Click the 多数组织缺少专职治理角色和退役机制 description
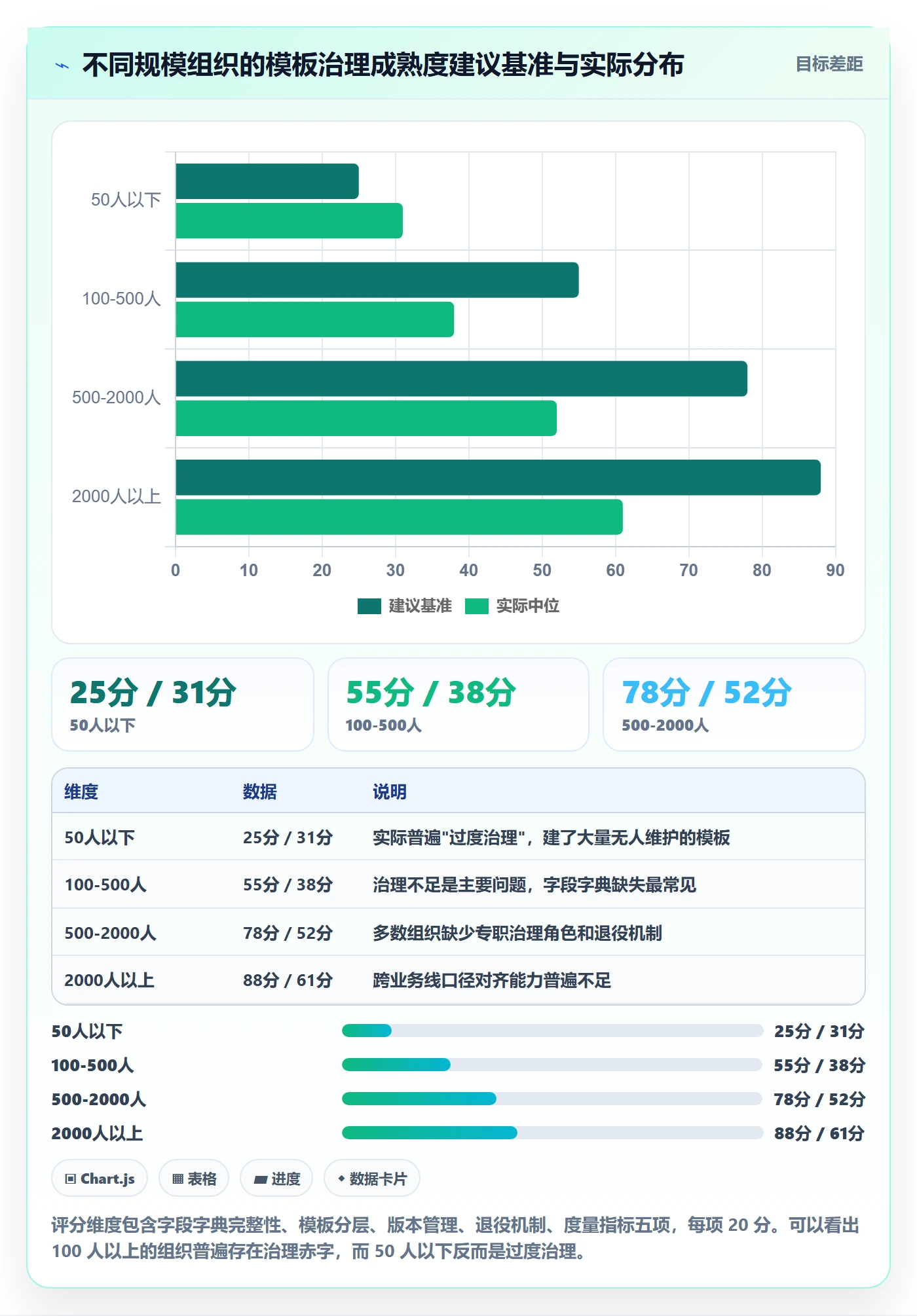The height and width of the screenshot is (1316, 917). [517, 933]
